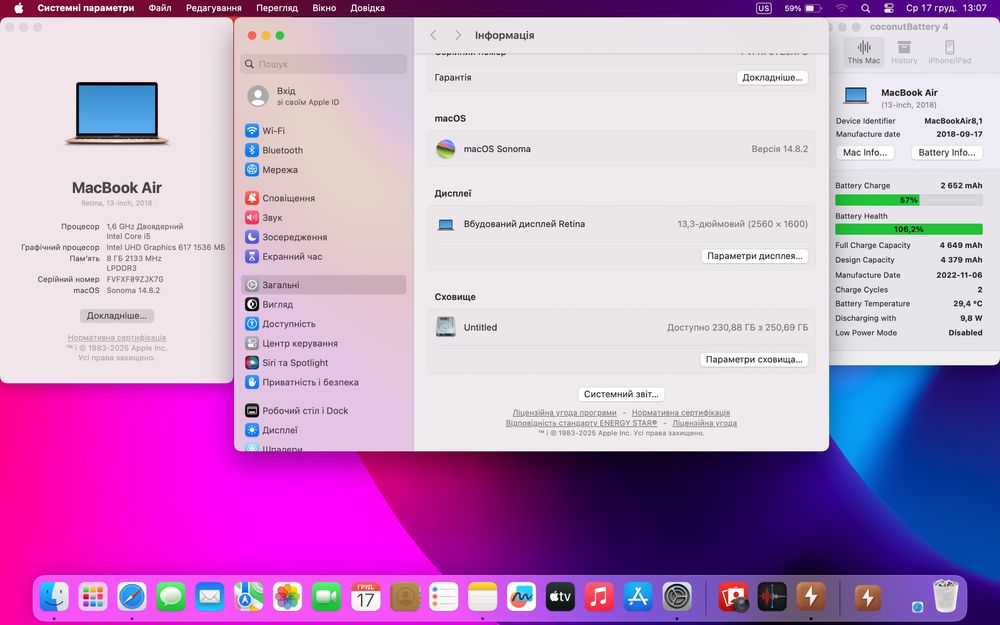Open Maps from the Dock
The image size is (1000, 625).
pos(249,598)
